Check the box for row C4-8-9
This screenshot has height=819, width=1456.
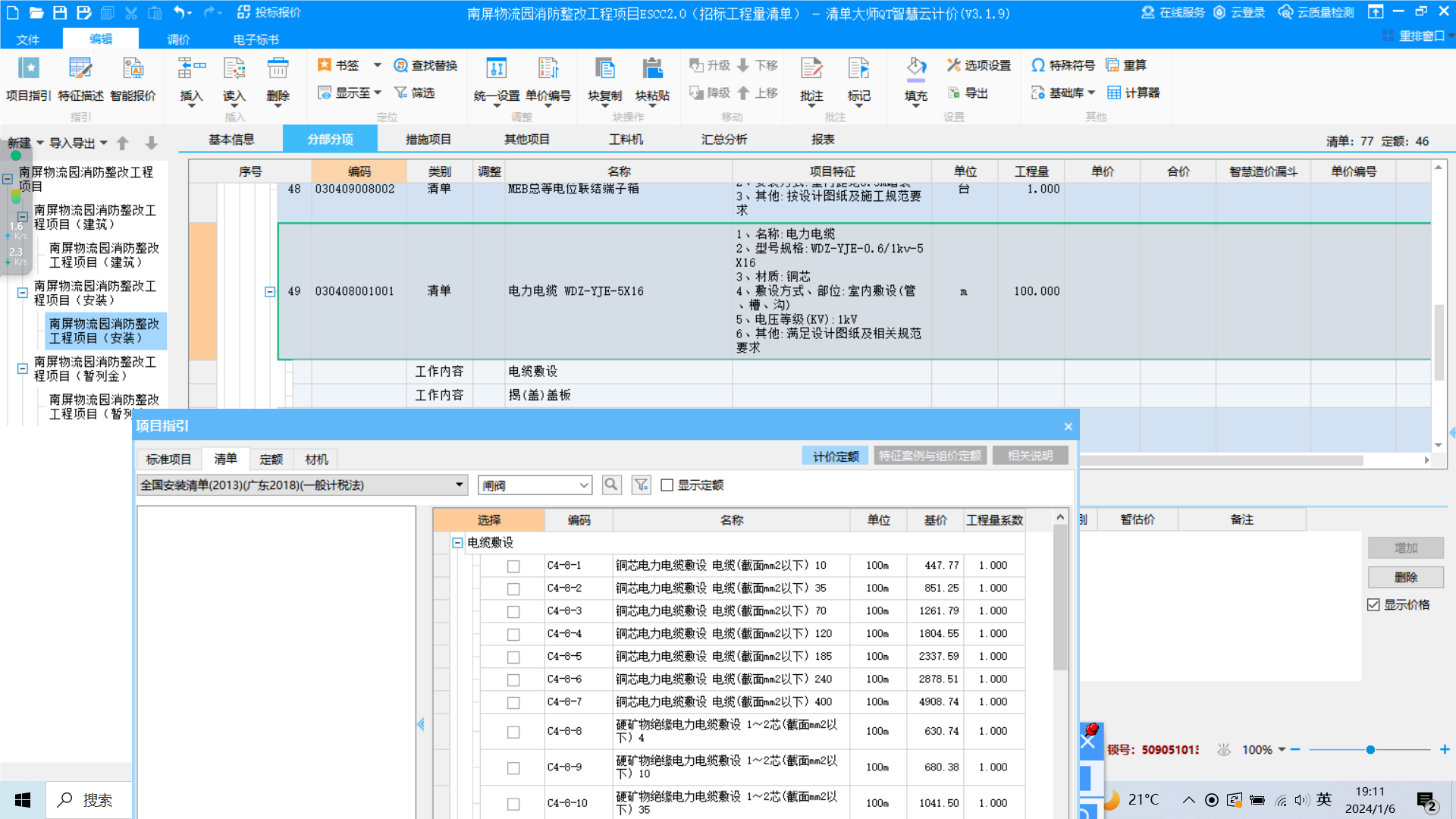point(513,768)
